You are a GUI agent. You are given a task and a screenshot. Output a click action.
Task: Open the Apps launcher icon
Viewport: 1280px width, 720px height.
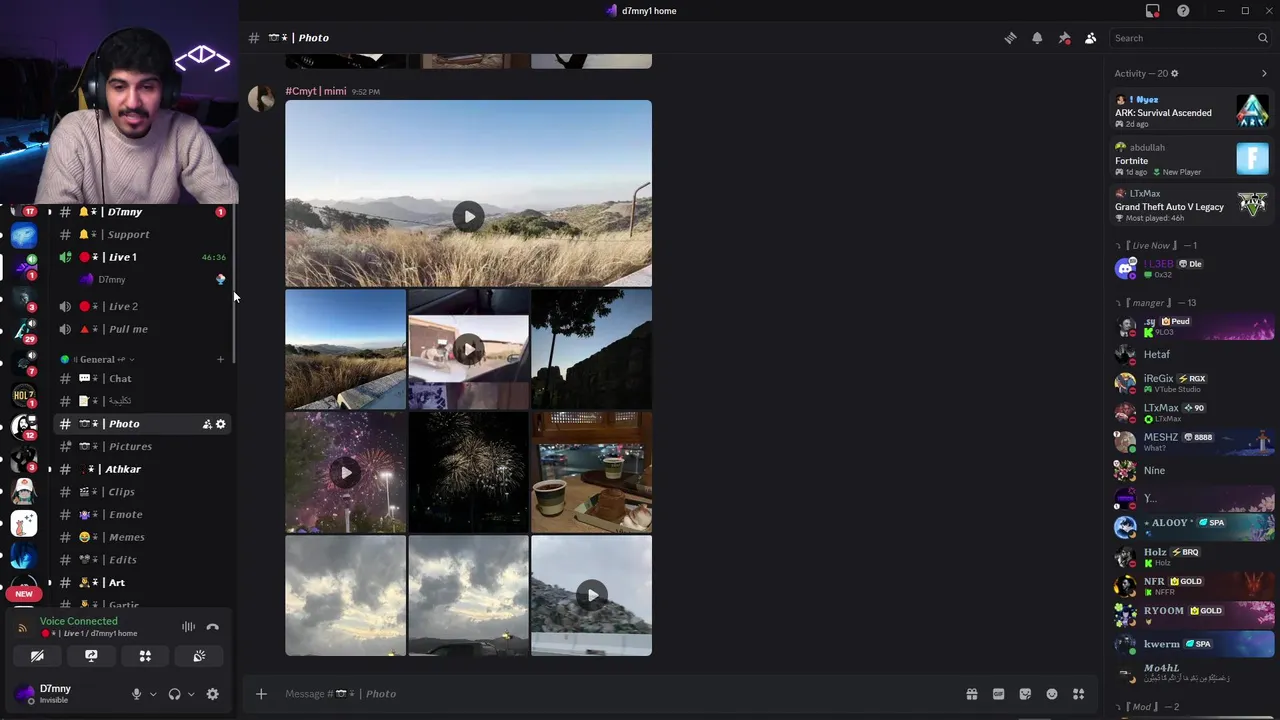(1079, 694)
